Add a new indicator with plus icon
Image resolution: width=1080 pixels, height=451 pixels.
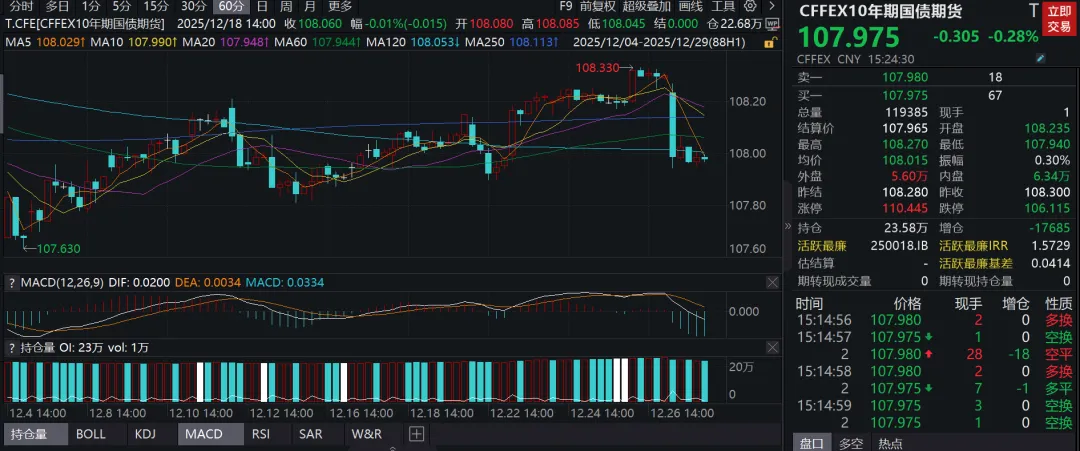pos(416,434)
